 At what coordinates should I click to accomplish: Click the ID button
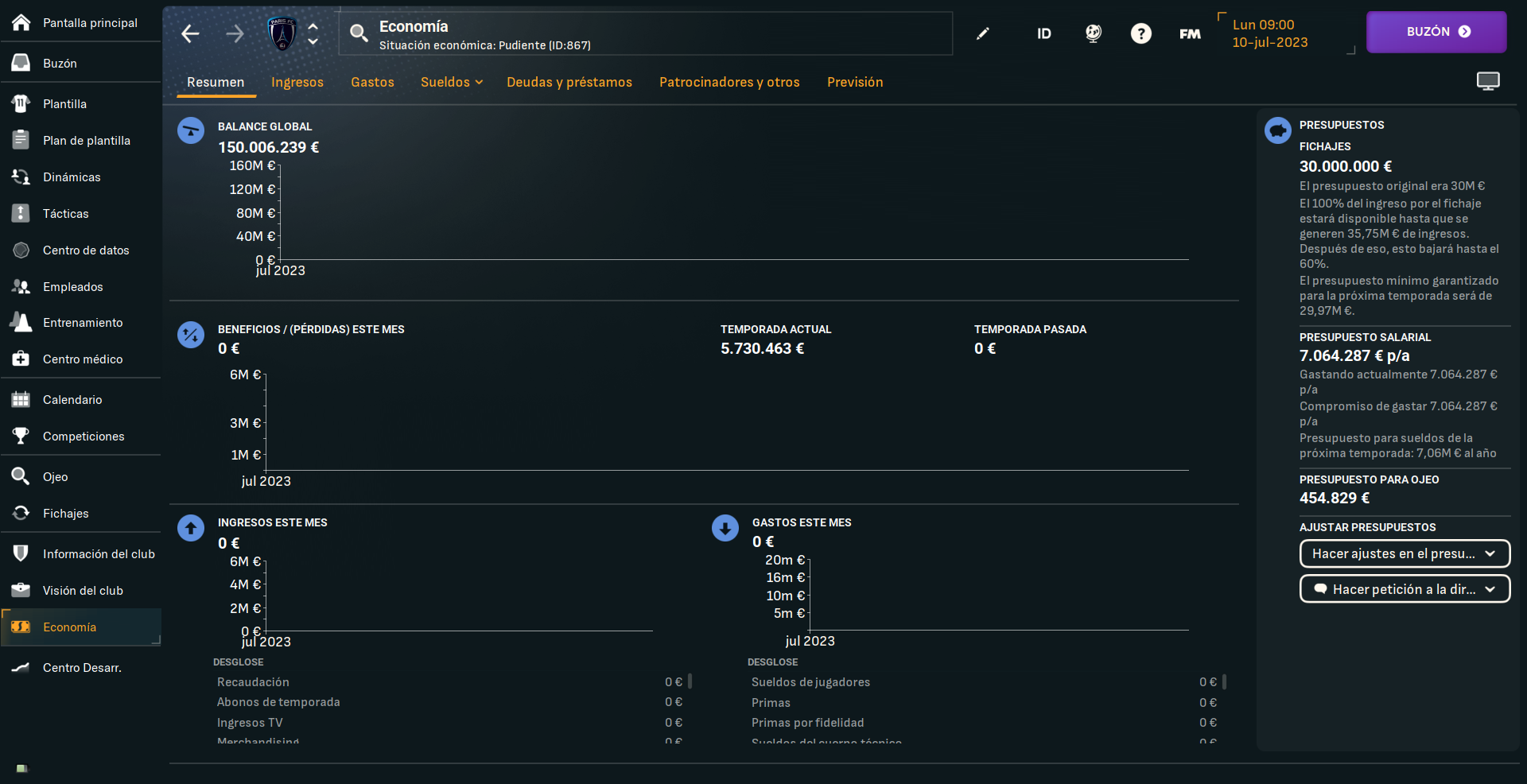[1043, 33]
